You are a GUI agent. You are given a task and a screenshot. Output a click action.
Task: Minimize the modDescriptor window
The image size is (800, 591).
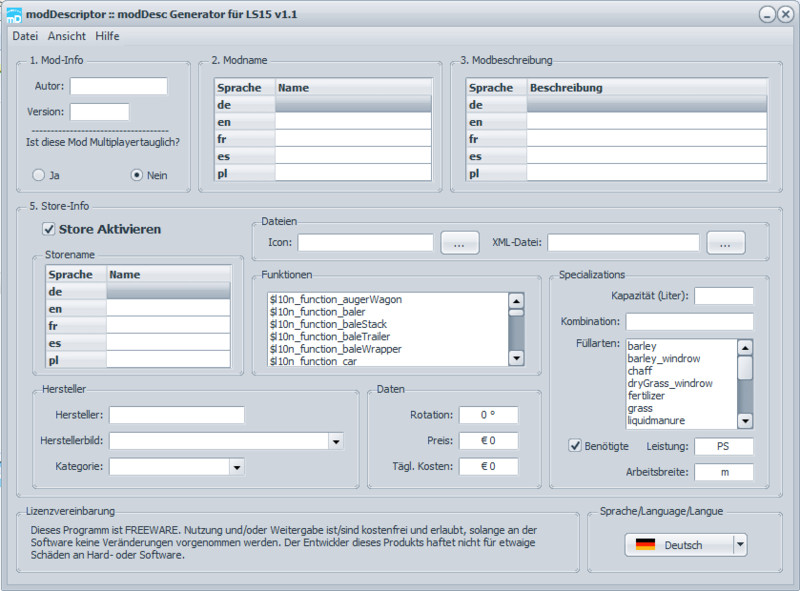click(x=766, y=14)
